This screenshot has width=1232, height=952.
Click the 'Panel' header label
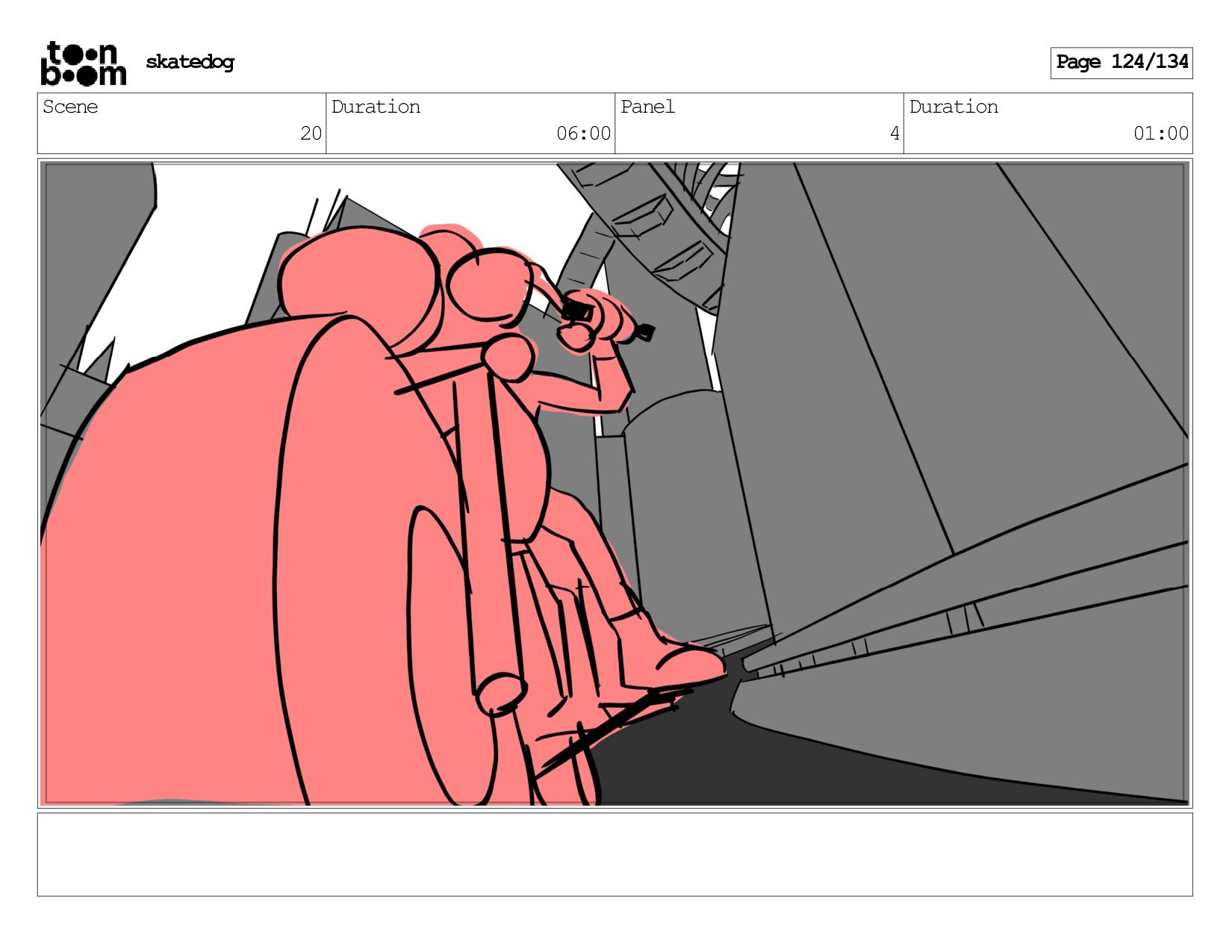(647, 107)
